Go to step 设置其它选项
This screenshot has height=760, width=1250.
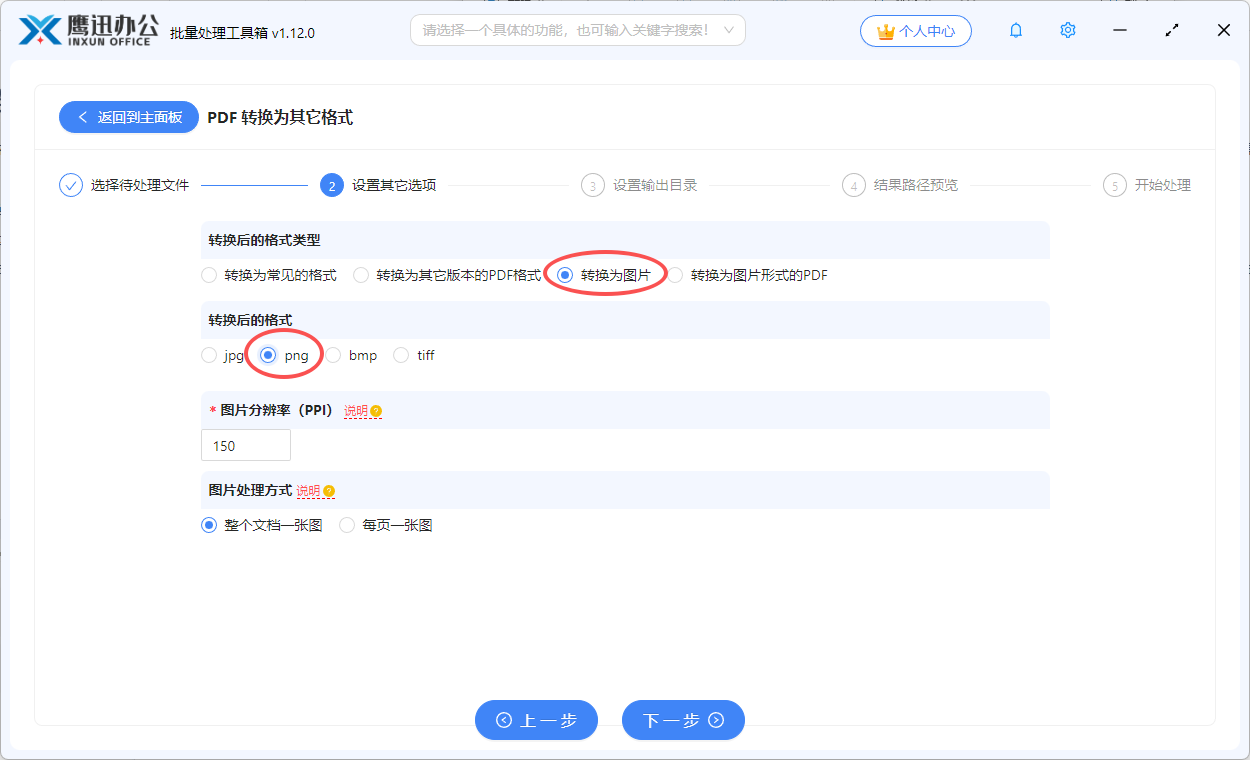tap(394, 185)
